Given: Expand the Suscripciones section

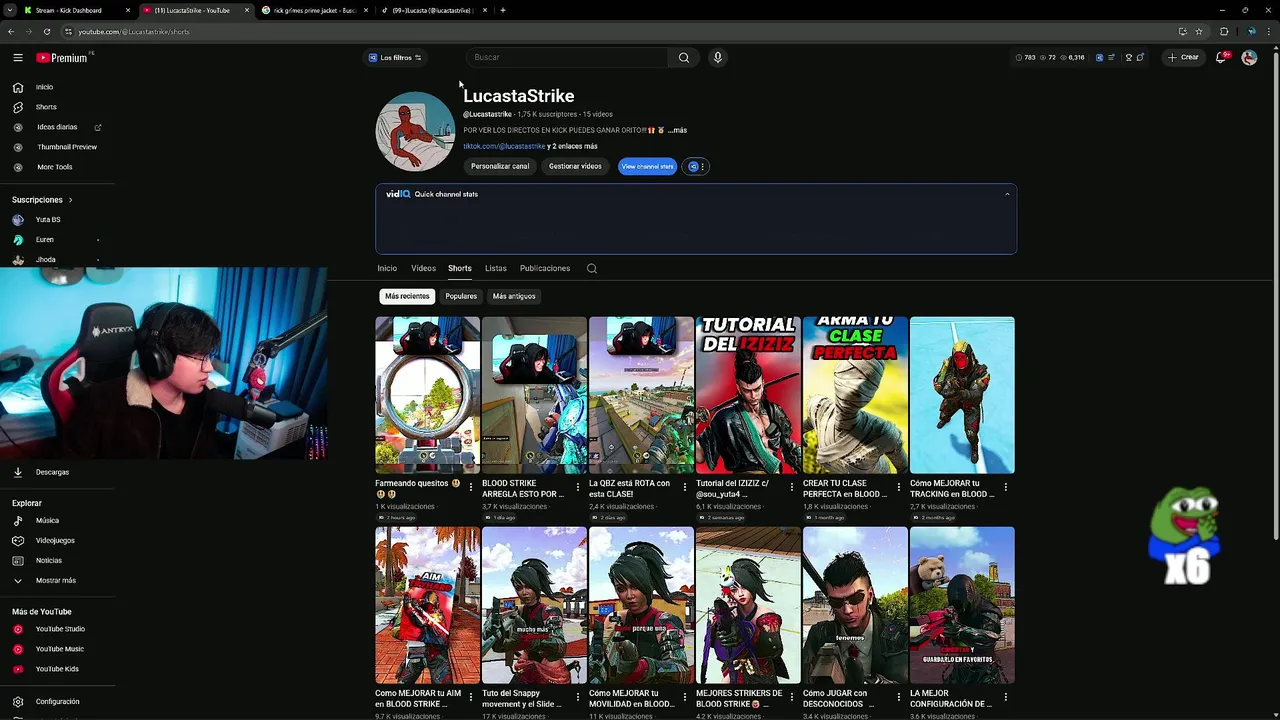Looking at the screenshot, I should 42,200.
